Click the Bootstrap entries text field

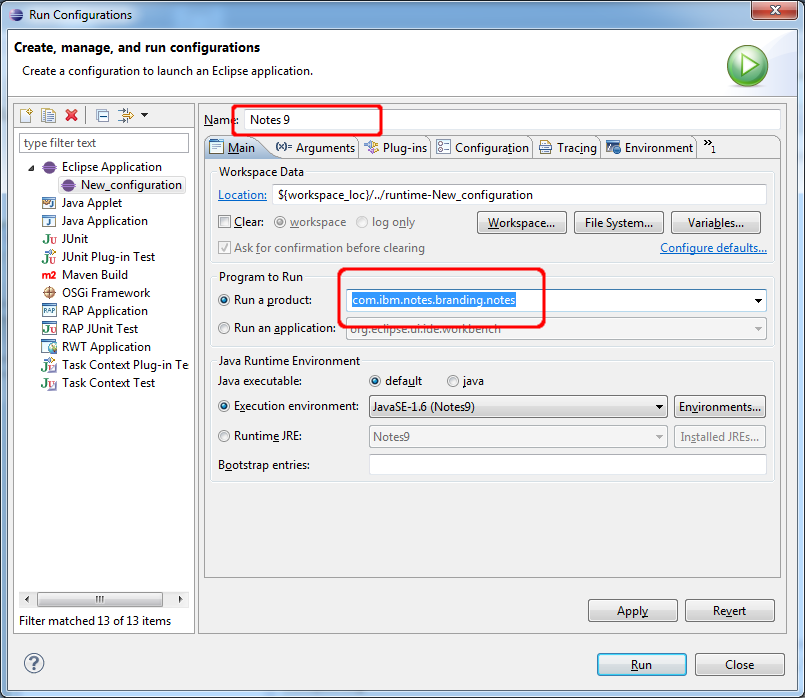tap(567, 465)
